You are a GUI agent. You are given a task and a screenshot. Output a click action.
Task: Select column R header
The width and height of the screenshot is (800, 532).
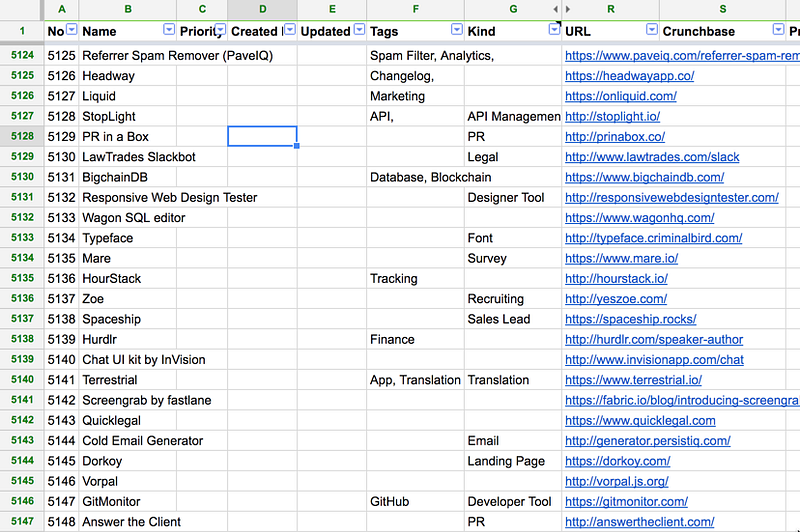pos(611,9)
